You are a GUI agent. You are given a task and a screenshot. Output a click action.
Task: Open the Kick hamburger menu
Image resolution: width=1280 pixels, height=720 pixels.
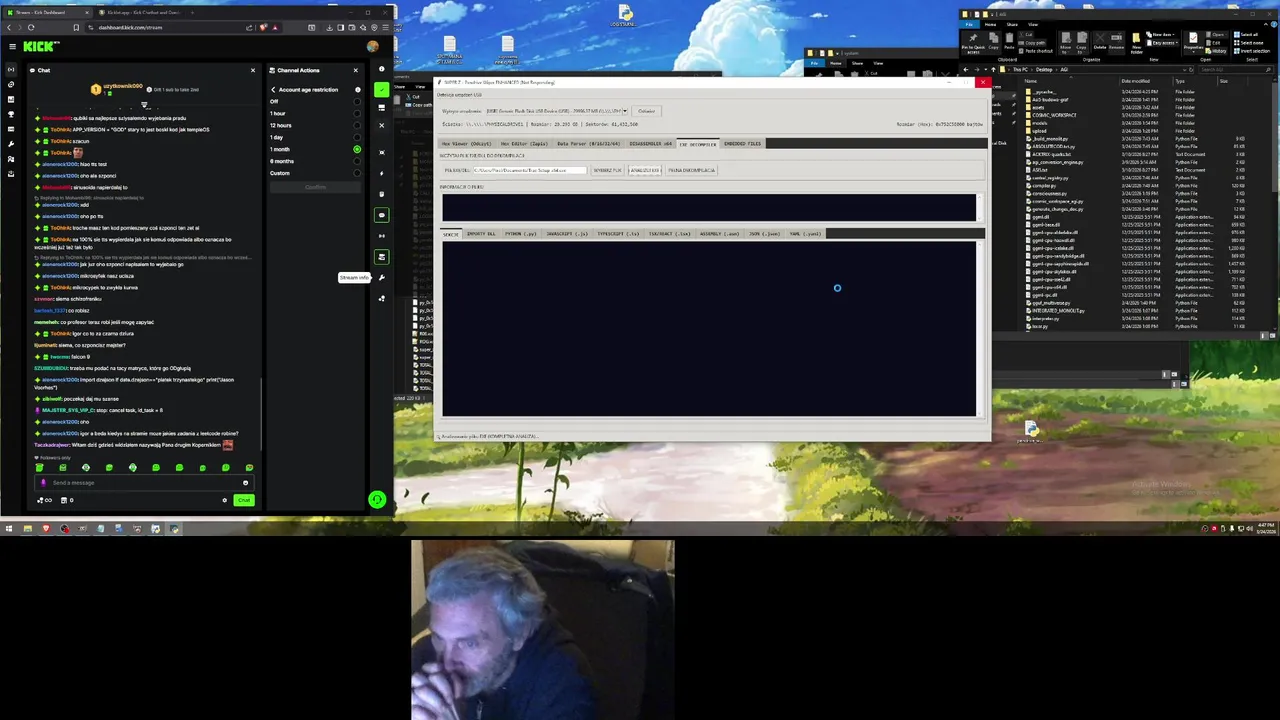point(12,46)
